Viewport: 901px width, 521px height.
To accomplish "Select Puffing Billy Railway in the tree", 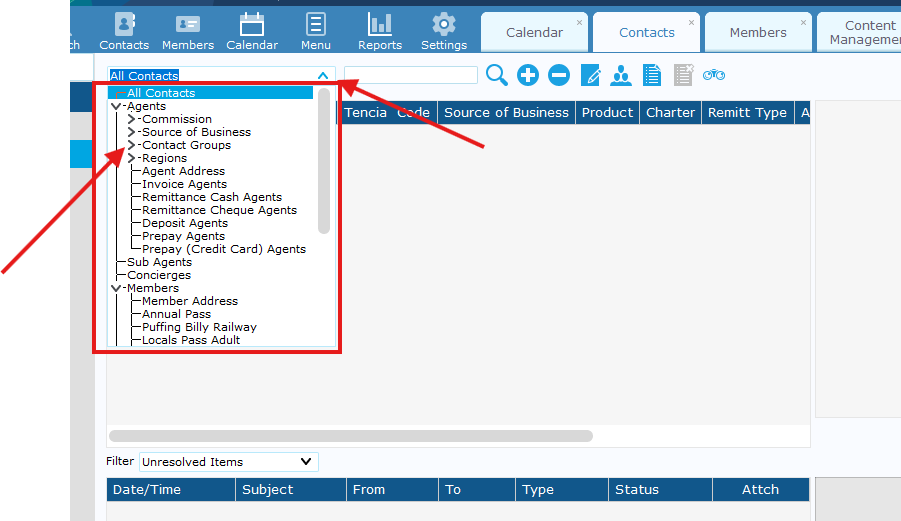I will tap(199, 327).
